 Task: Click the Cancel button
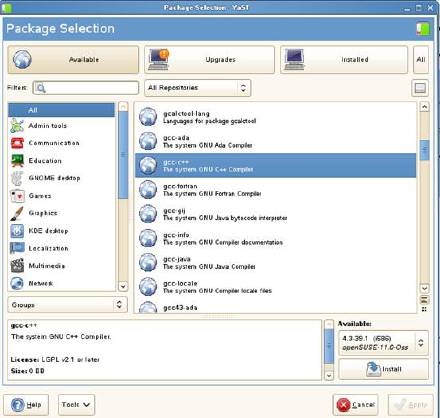point(355,405)
